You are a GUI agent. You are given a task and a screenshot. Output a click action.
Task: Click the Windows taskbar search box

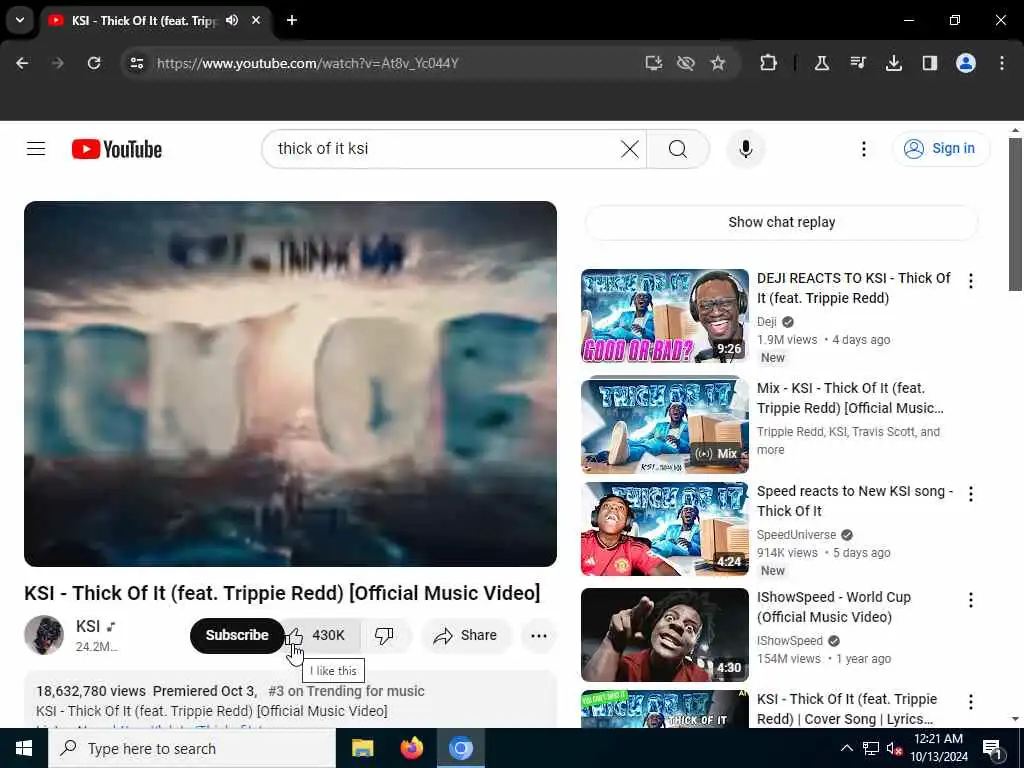pyautogui.click(x=192, y=748)
